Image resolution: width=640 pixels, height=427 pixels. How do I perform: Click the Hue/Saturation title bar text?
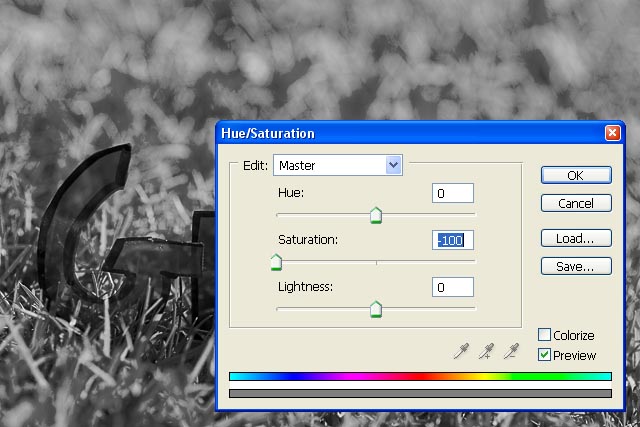point(268,133)
